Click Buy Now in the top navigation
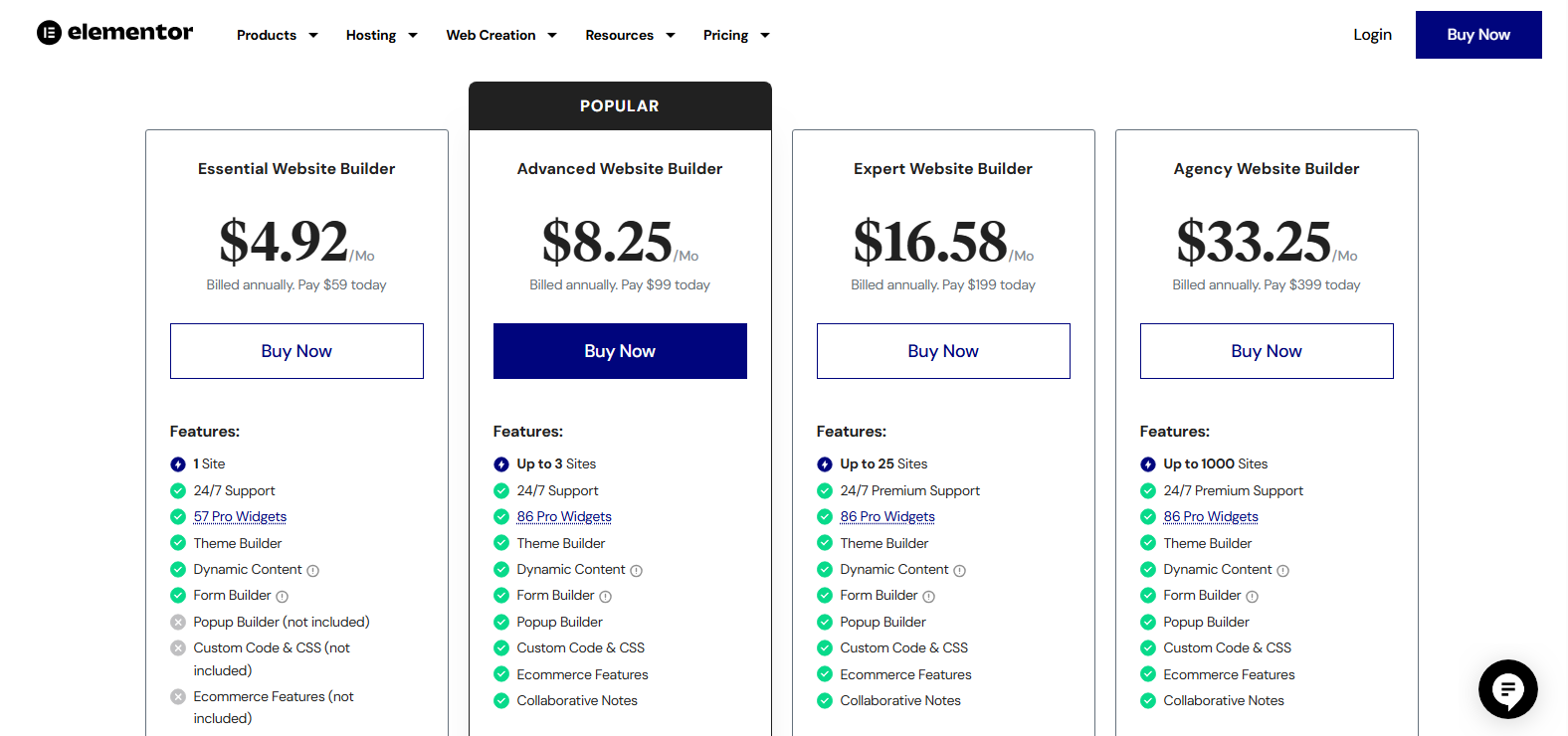The height and width of the screenshot is (736, 1568). (1478, 35)
